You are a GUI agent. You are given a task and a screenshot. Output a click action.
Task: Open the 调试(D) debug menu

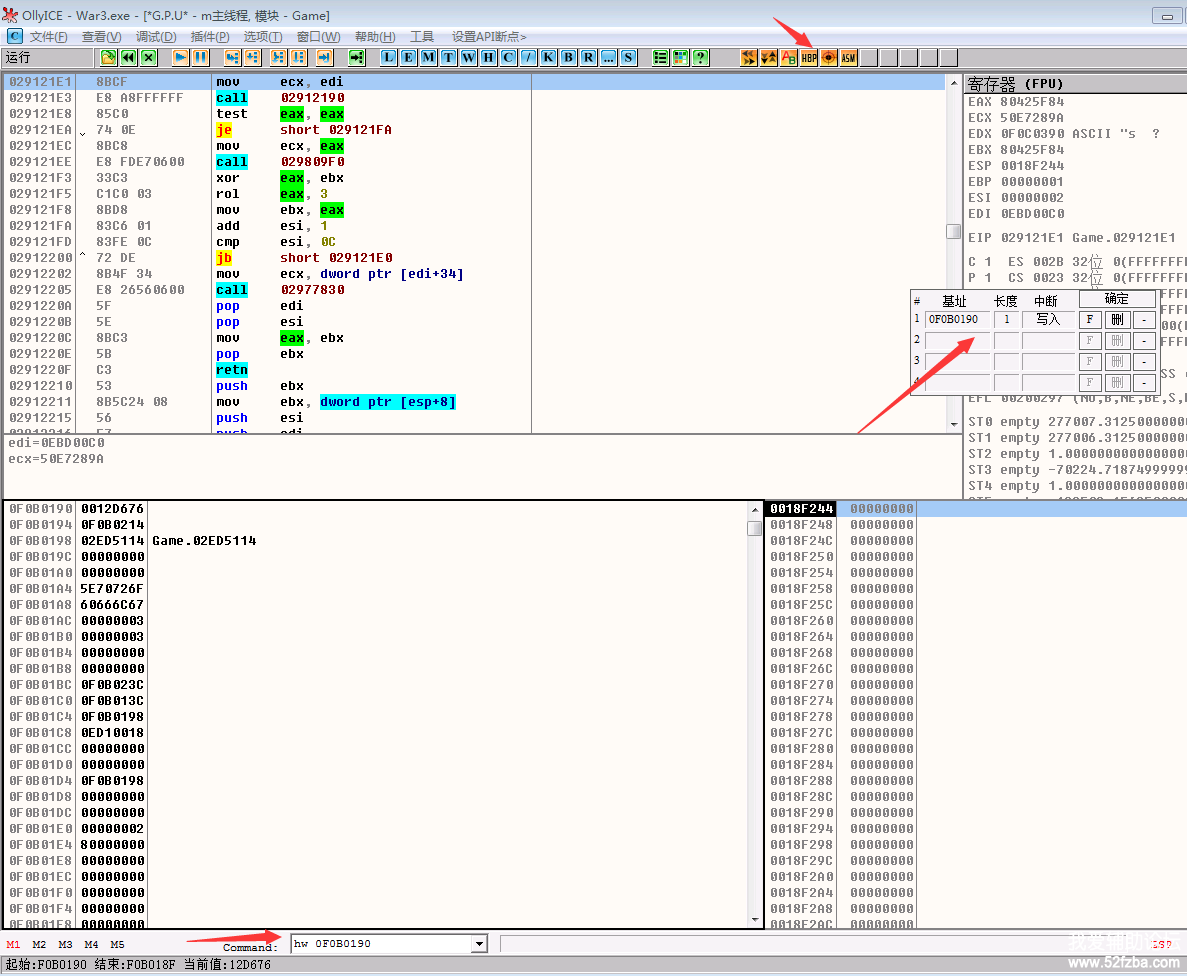click(x=155, y=37)
